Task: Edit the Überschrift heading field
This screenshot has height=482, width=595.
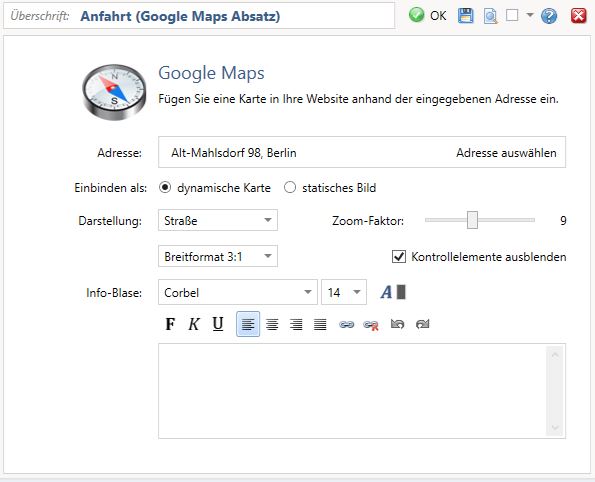Action: (199, 16)
